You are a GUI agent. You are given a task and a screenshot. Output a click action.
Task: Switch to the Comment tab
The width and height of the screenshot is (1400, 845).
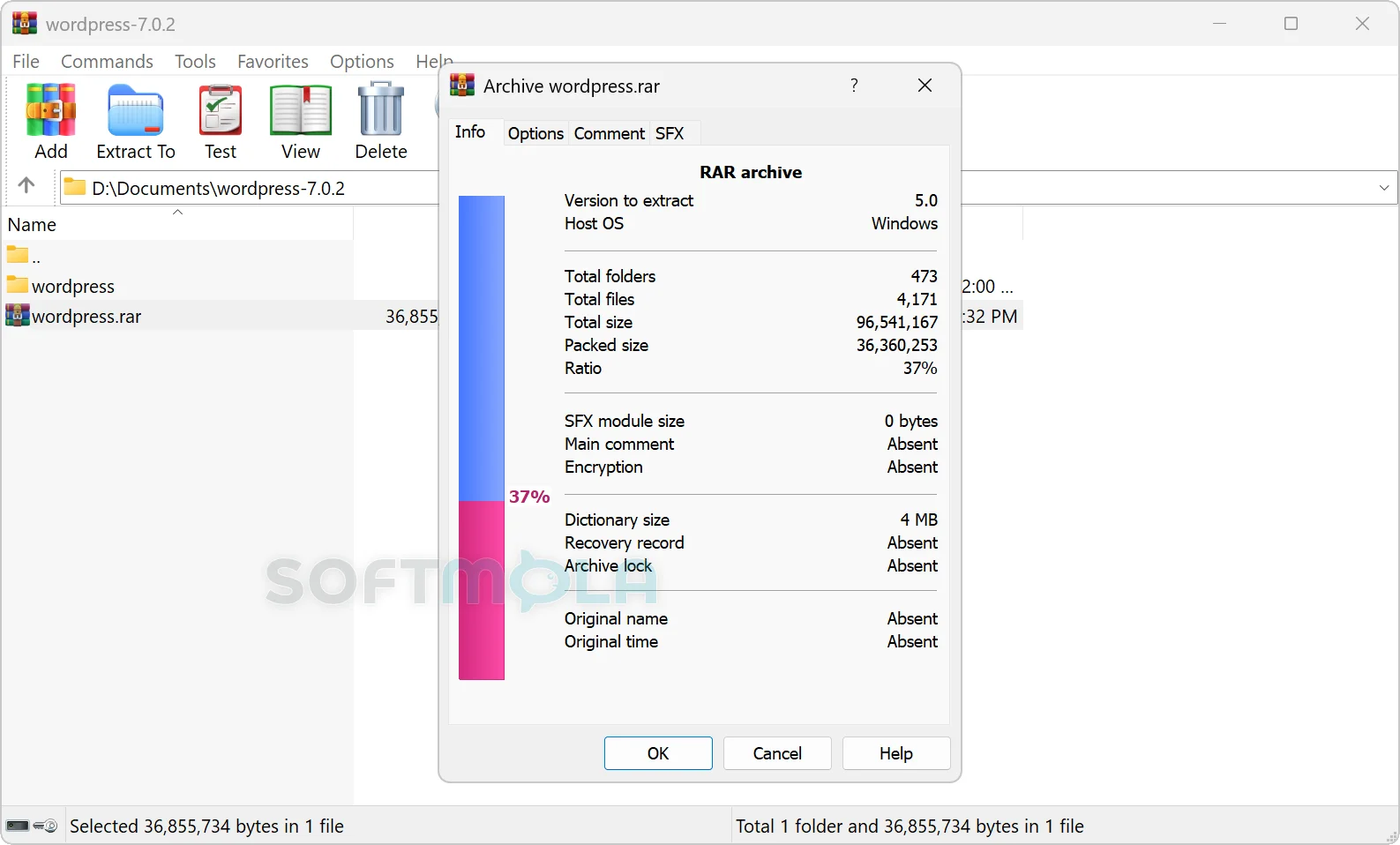[609, 133]
